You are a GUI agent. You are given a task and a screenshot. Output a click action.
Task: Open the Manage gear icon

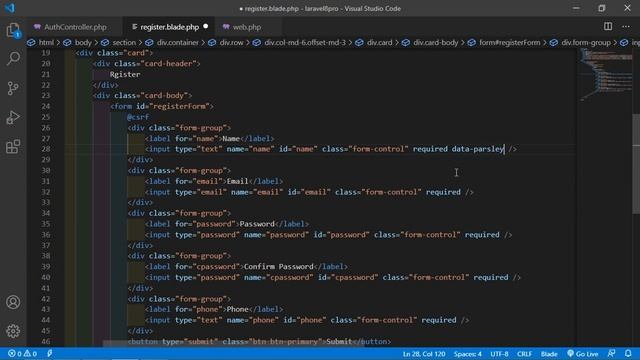(13, 331)
